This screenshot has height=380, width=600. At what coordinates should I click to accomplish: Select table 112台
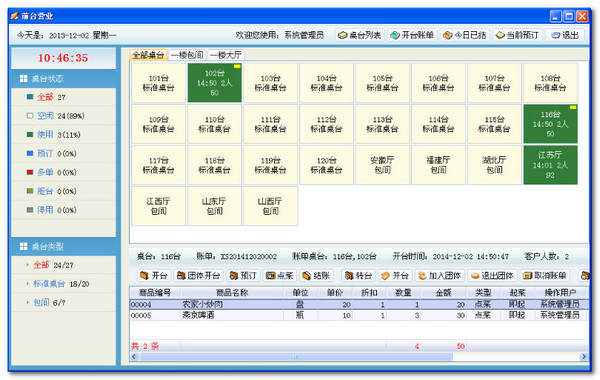click(x=326, y=124)
